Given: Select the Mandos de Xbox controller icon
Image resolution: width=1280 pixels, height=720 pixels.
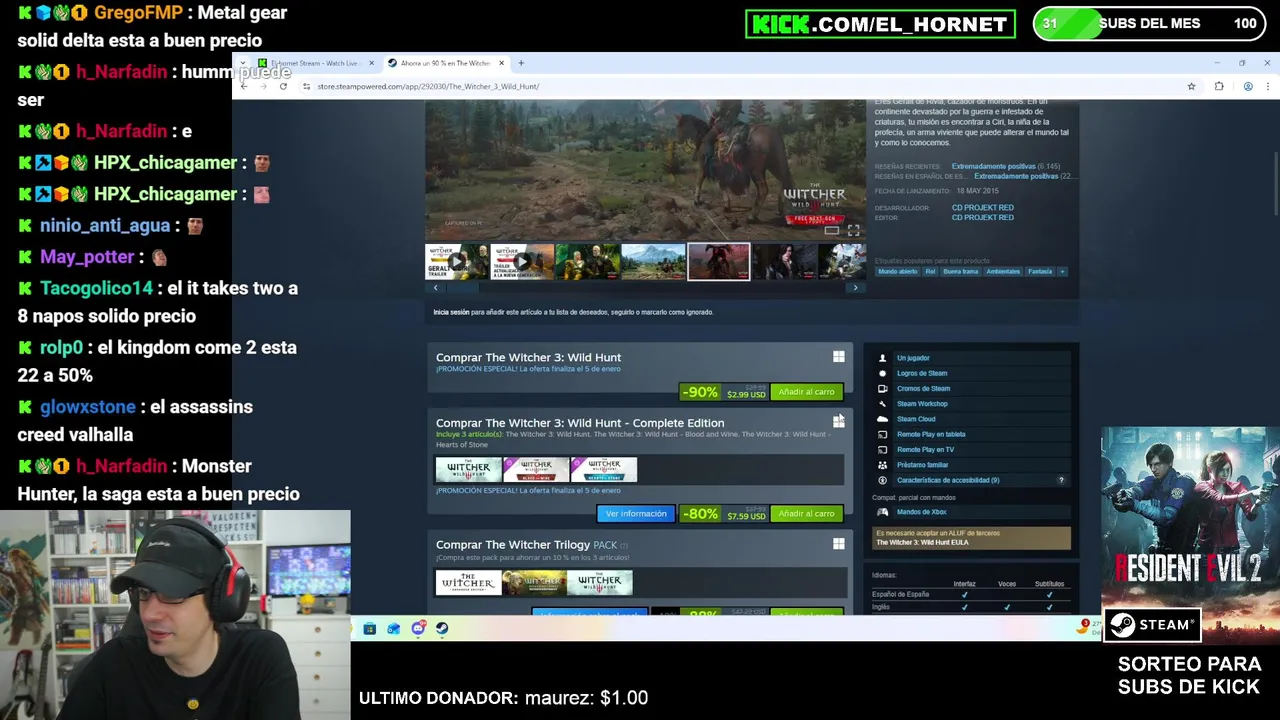Looking at the screenshot, I should pos(882,512).
